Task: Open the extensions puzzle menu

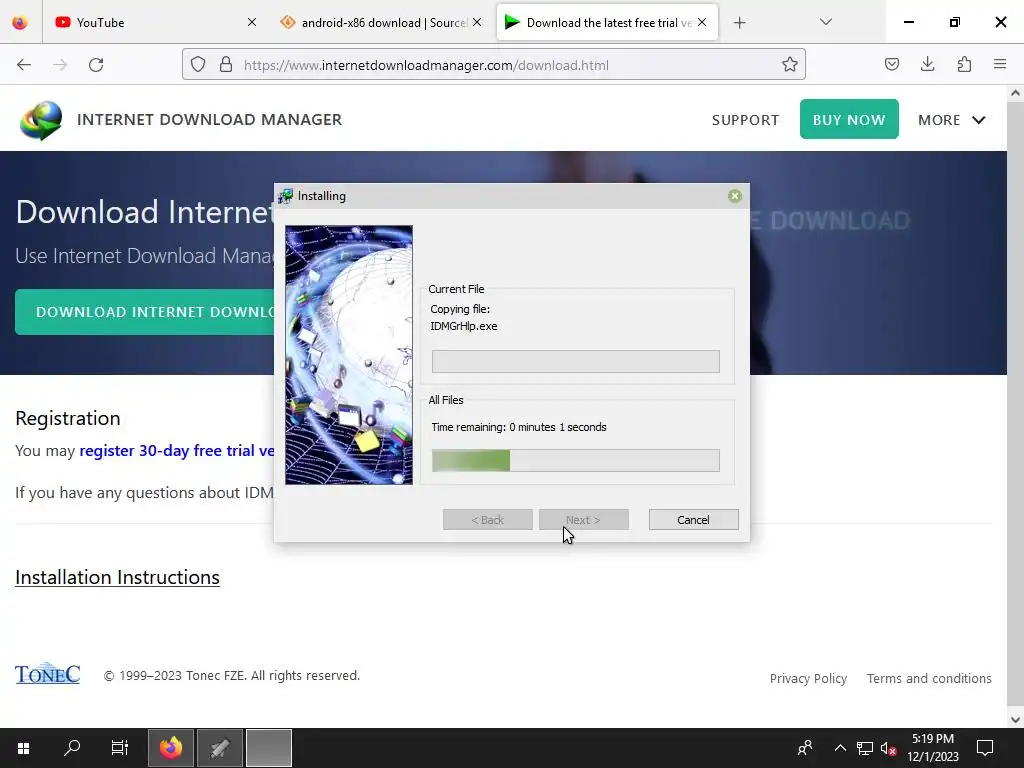Action: (x=964, y=64)
